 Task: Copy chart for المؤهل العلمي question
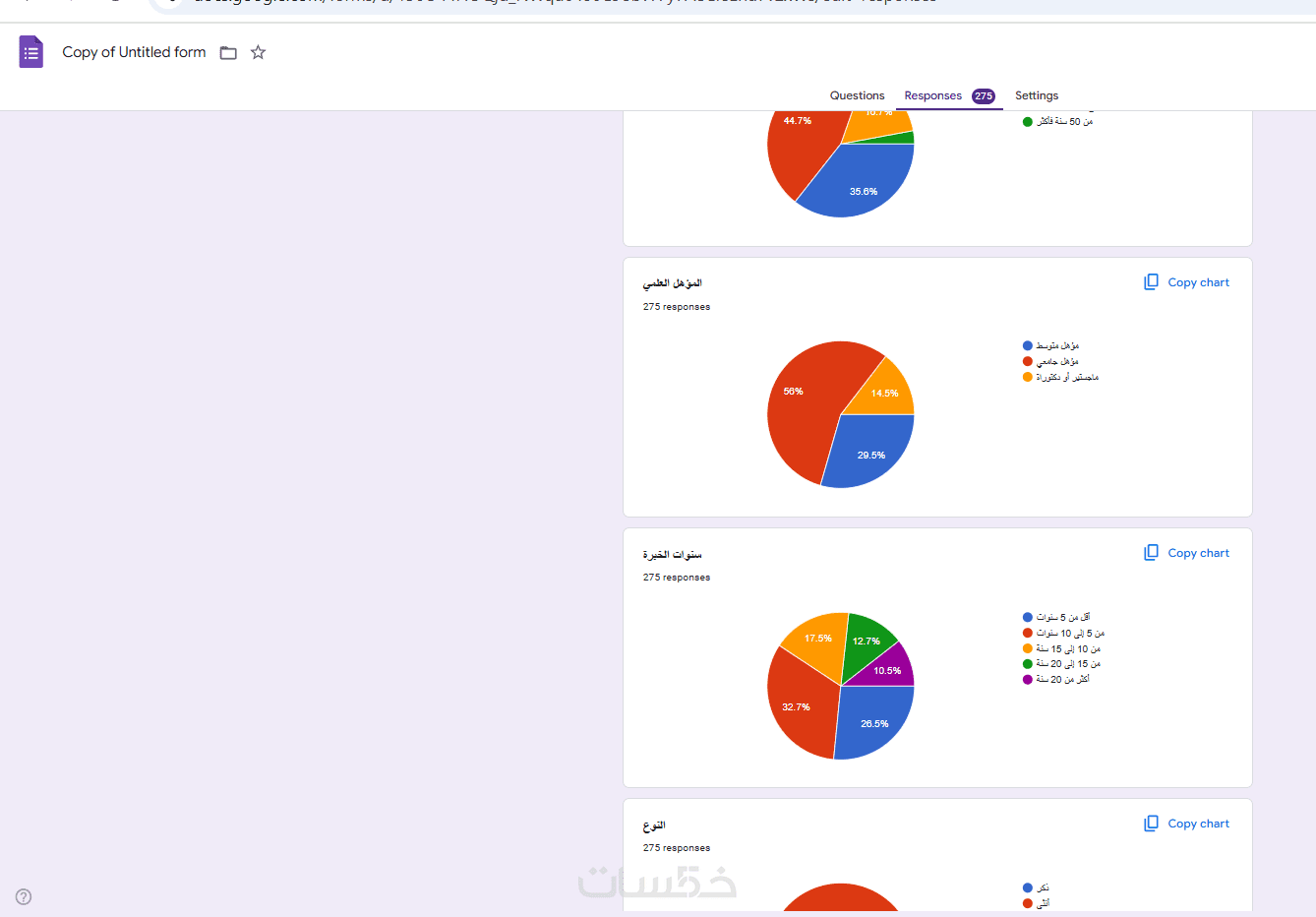tap(1186, 282)
